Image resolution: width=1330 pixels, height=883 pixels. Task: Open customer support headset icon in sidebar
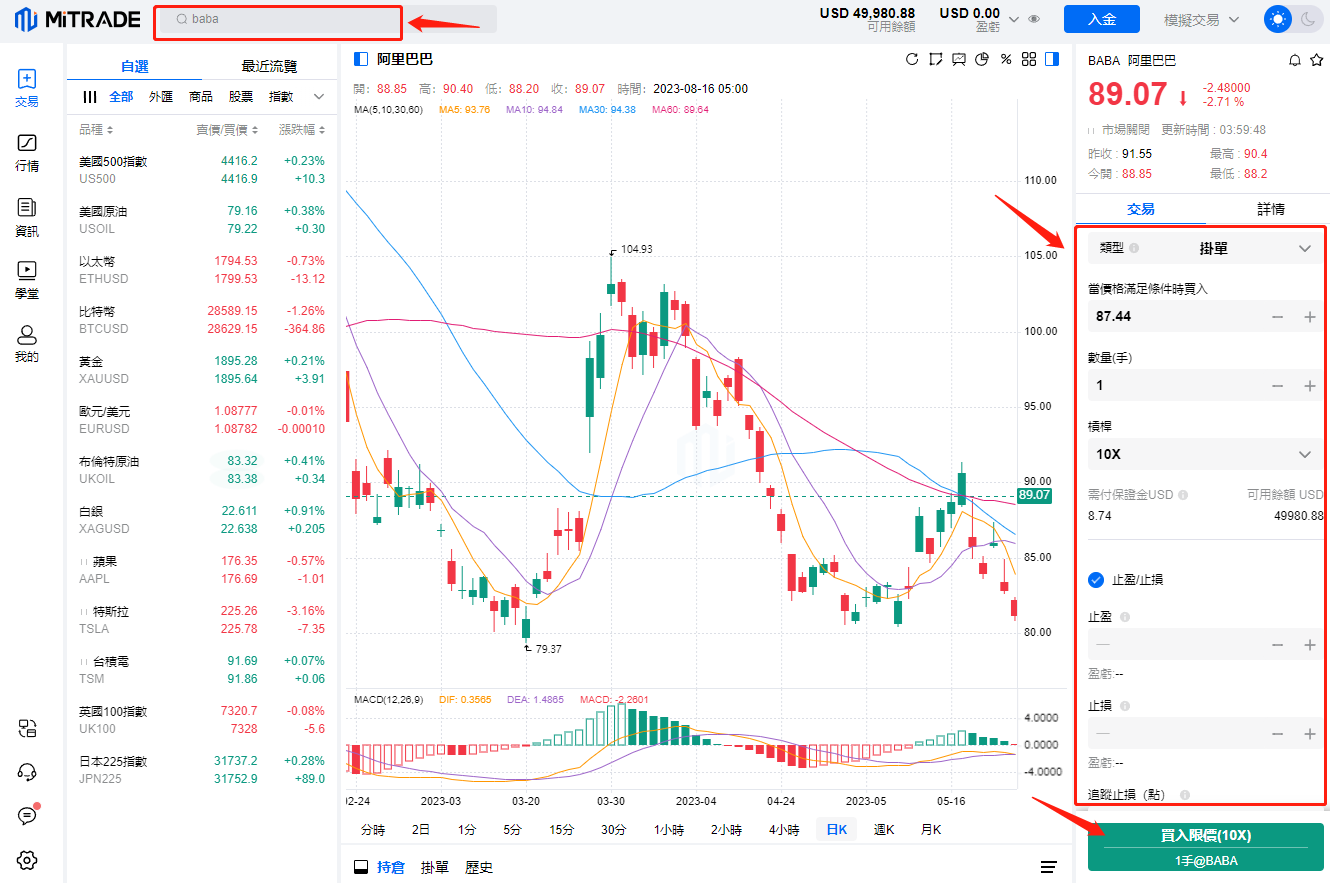[x=27, y=772]
